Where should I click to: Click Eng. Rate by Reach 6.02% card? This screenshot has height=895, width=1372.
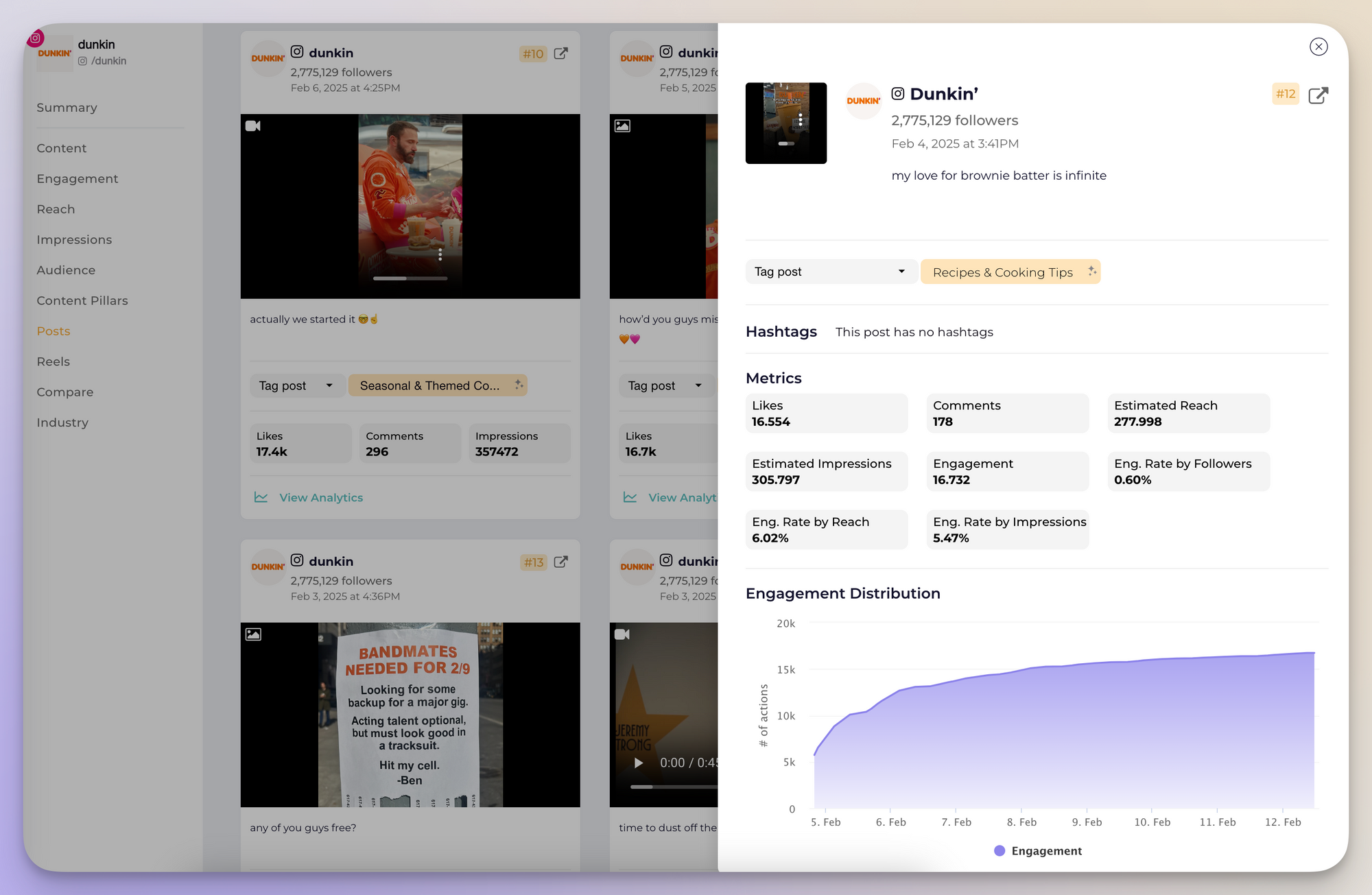[x=827, y=529]
